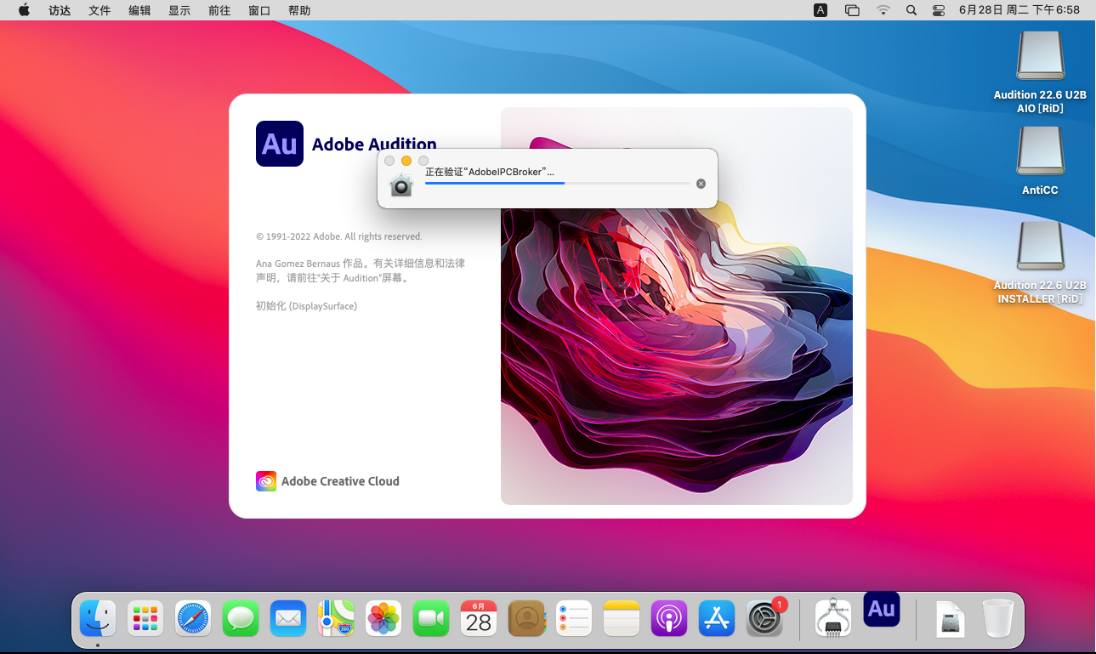This screenshot has width=1096, height=654.
Task: Open Reminders from the Dock
Action: tap(574, 618)
